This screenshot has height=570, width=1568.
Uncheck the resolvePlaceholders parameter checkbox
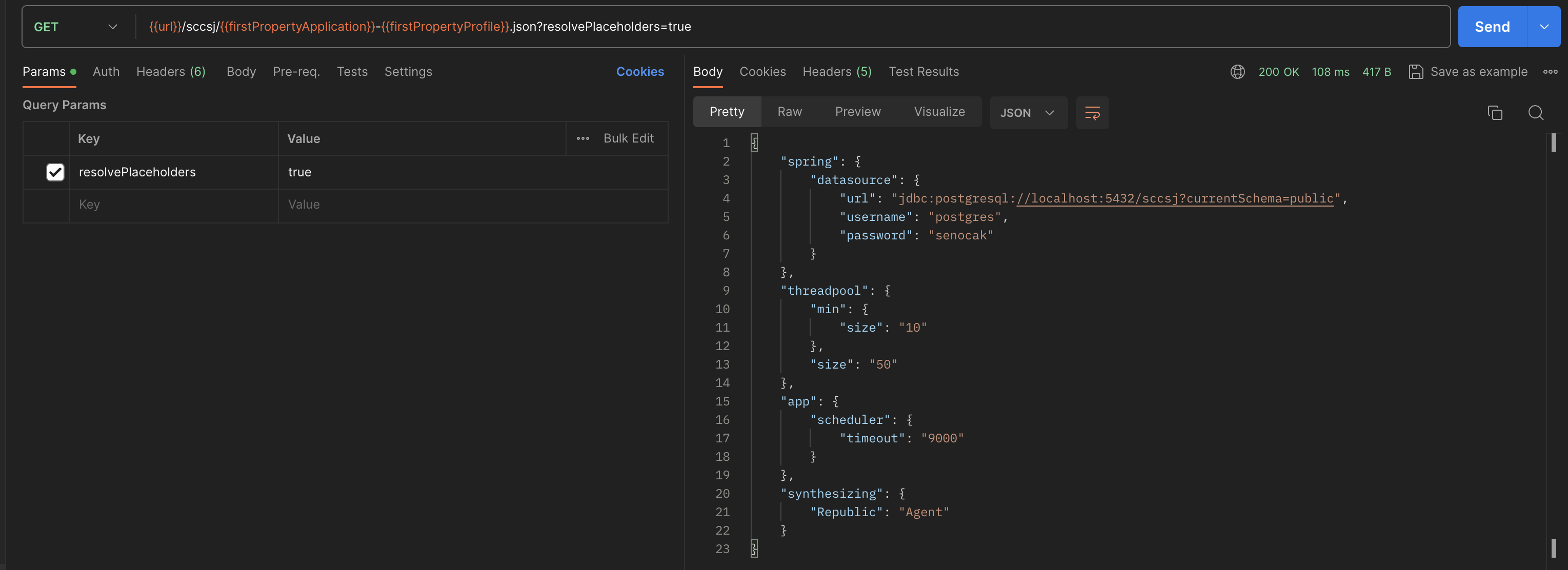(x=55, y=172)
